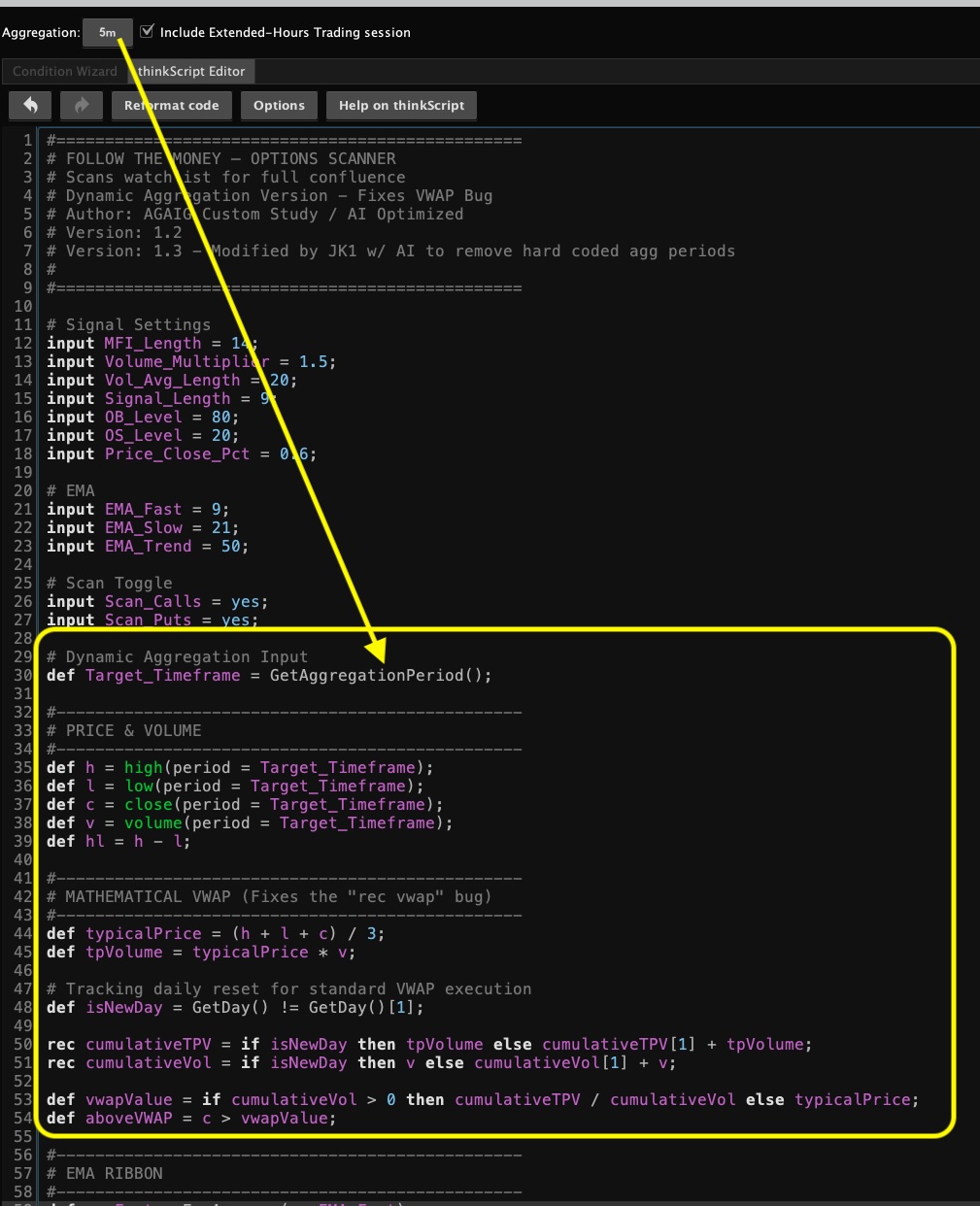Click the 'def vwapValue' line
This screenshot has width=980, height=1206.
point(483,1100)
